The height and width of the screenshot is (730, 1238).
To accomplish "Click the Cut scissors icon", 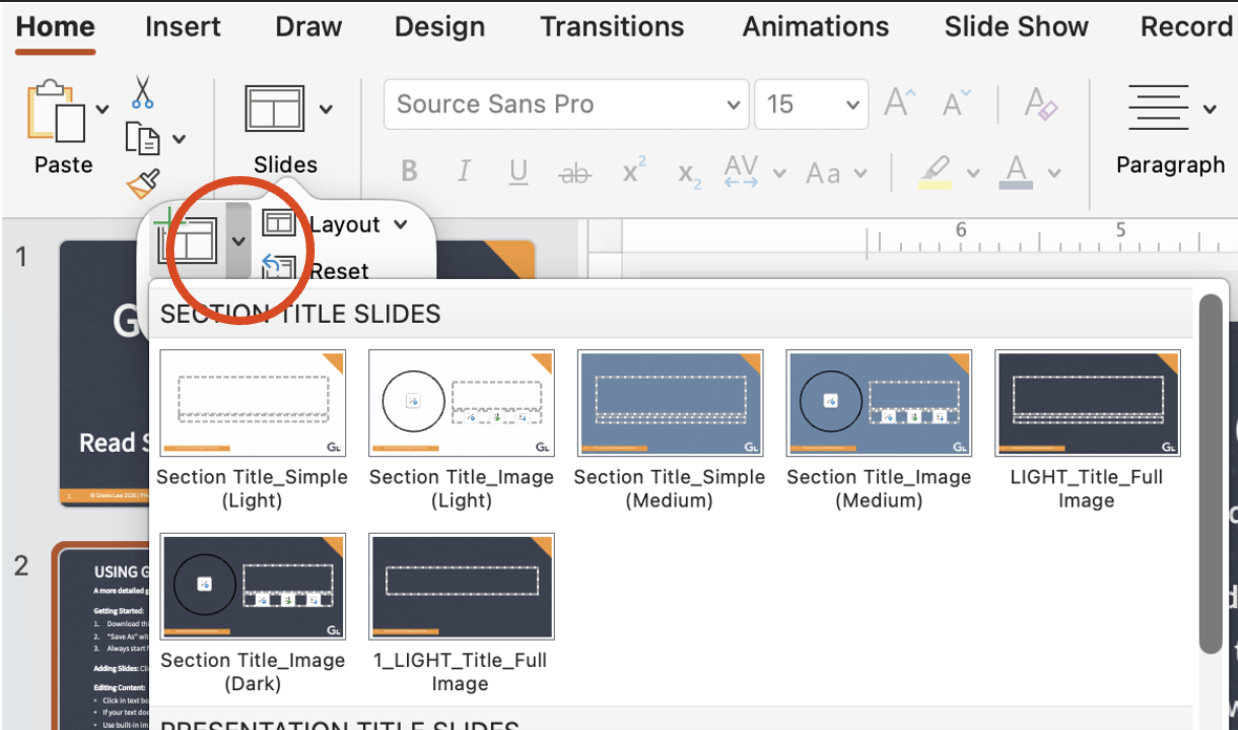I will point(143,92).
